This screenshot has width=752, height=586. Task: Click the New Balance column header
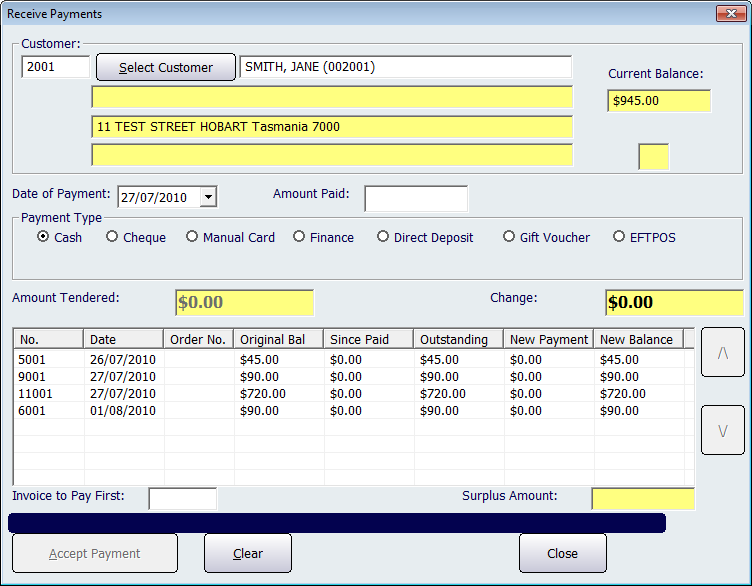639,339
